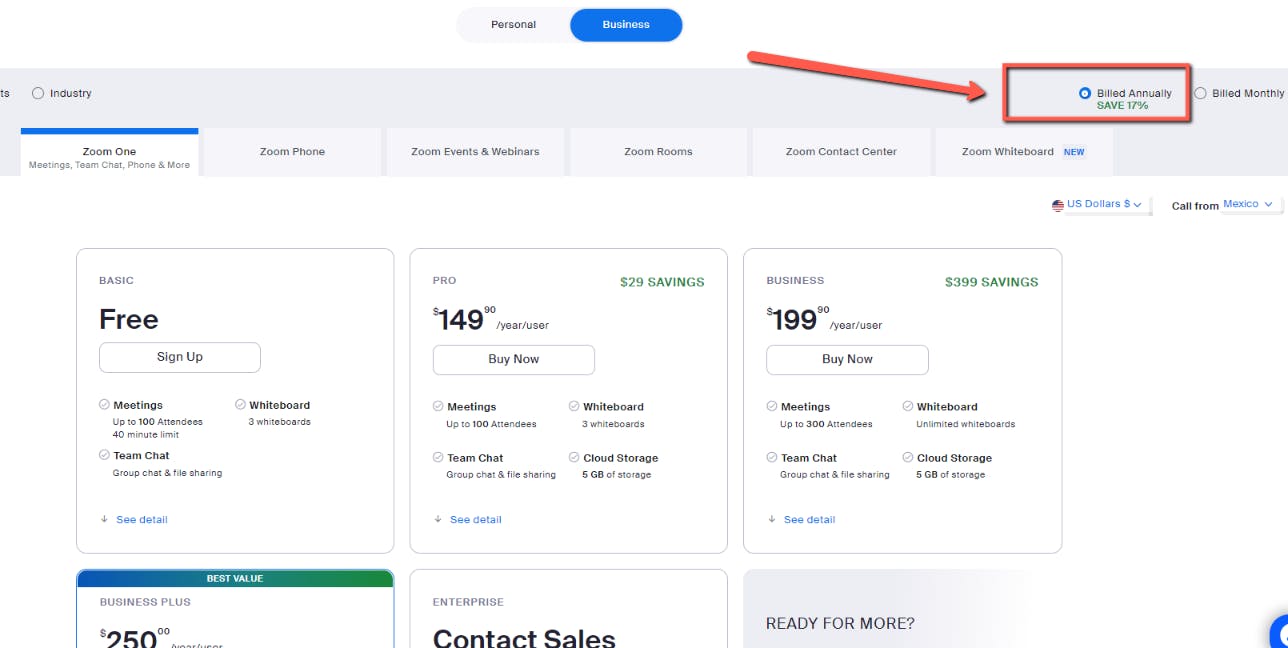The width and height of the screenshot is (1288, 648).
Task: Click Buy Now on the Pro plan
Action: [514, 359]
